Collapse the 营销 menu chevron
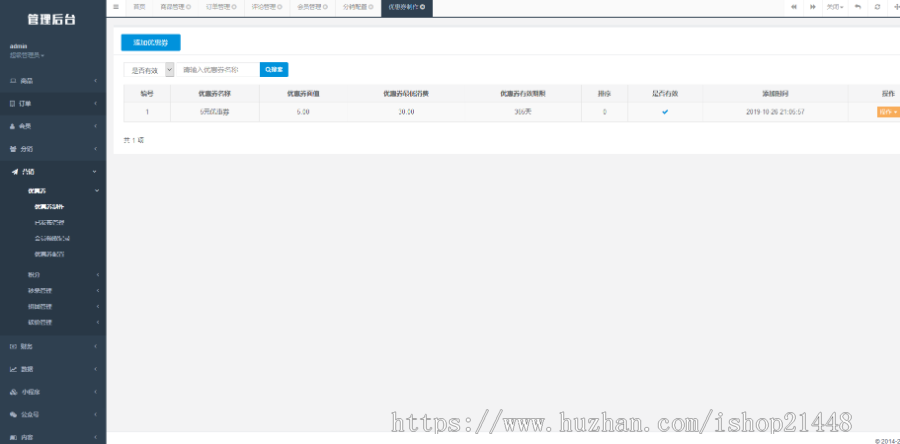 point(95,172)
